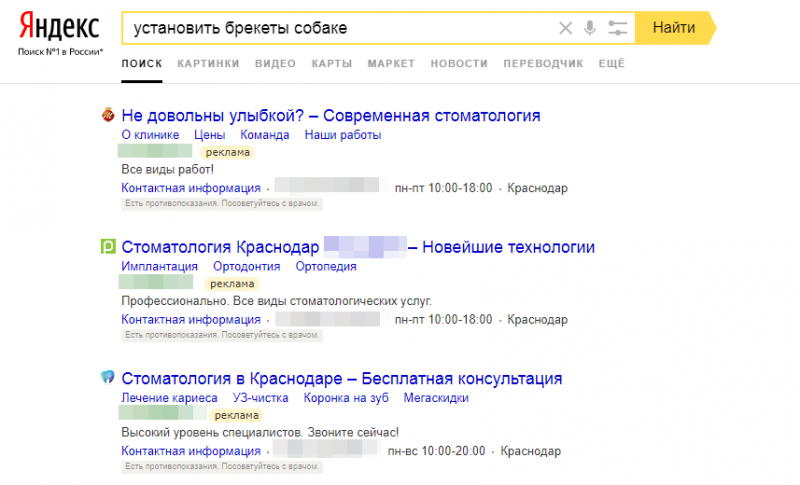
Task: Open 'Контактная информация' under 'Все виды работ!'
Action: [191, 188]
